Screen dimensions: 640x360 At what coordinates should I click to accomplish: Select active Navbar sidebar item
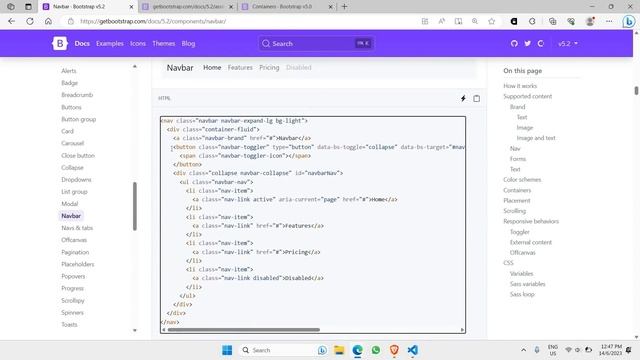(x=71, y=216)
